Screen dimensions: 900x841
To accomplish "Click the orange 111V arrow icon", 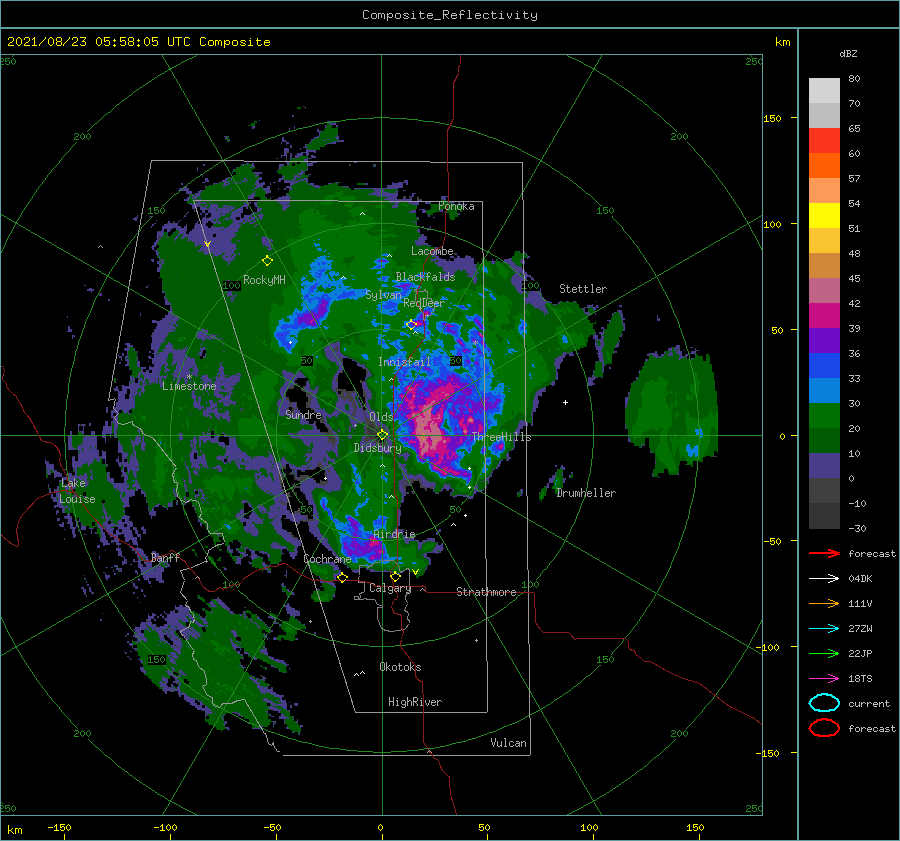I will click(x=824, y=603).
